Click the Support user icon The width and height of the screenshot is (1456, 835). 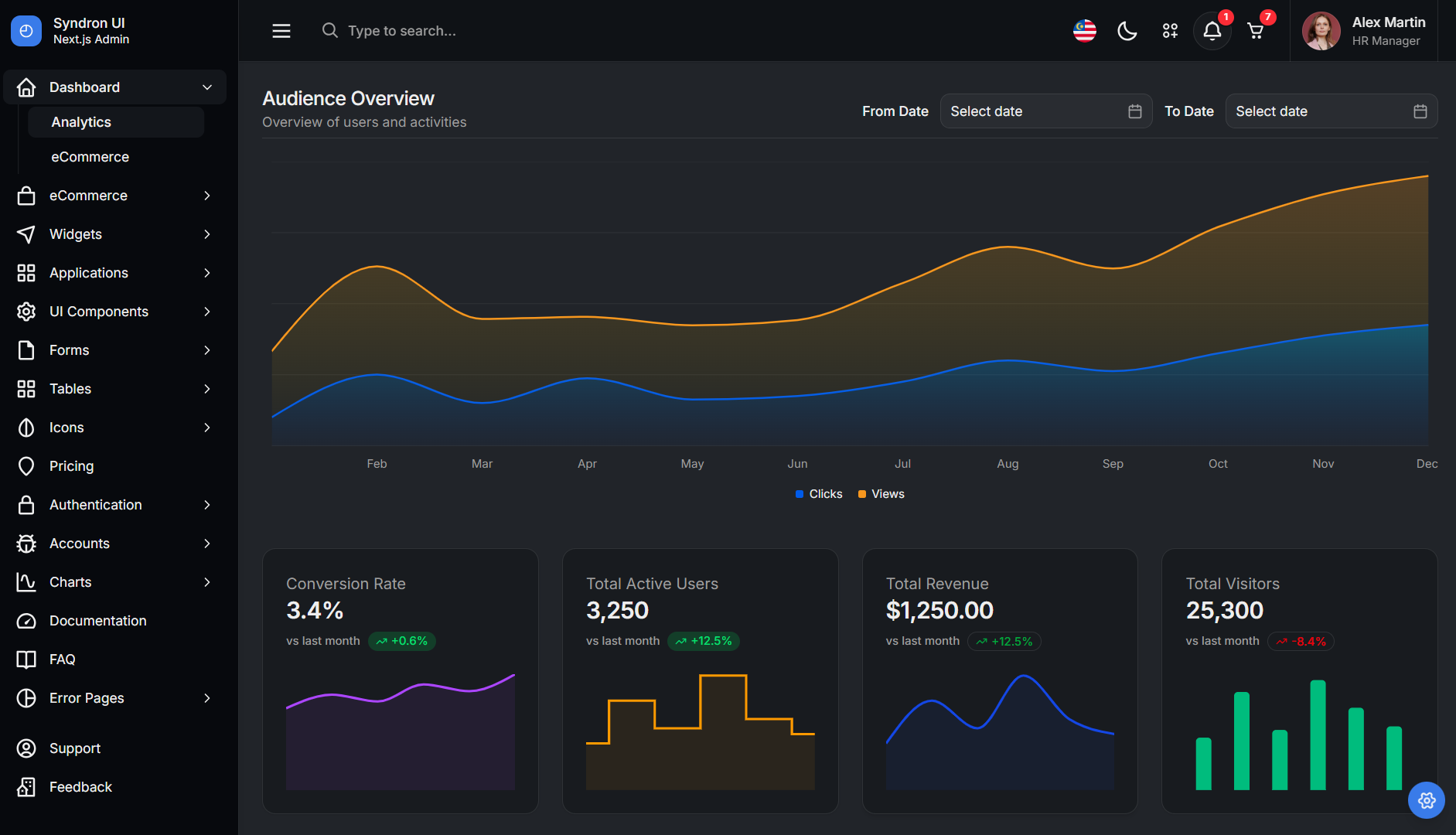point(26,748)
